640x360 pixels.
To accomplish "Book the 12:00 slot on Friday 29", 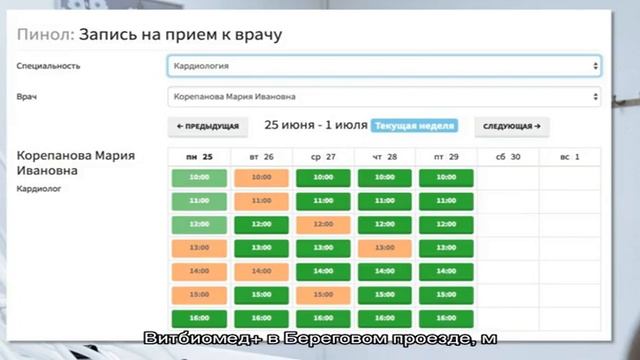I will (446, 225).
